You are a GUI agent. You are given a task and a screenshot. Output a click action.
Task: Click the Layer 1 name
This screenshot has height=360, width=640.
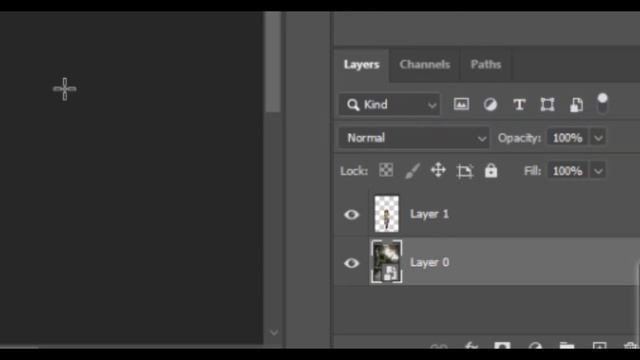pos(429,214)
